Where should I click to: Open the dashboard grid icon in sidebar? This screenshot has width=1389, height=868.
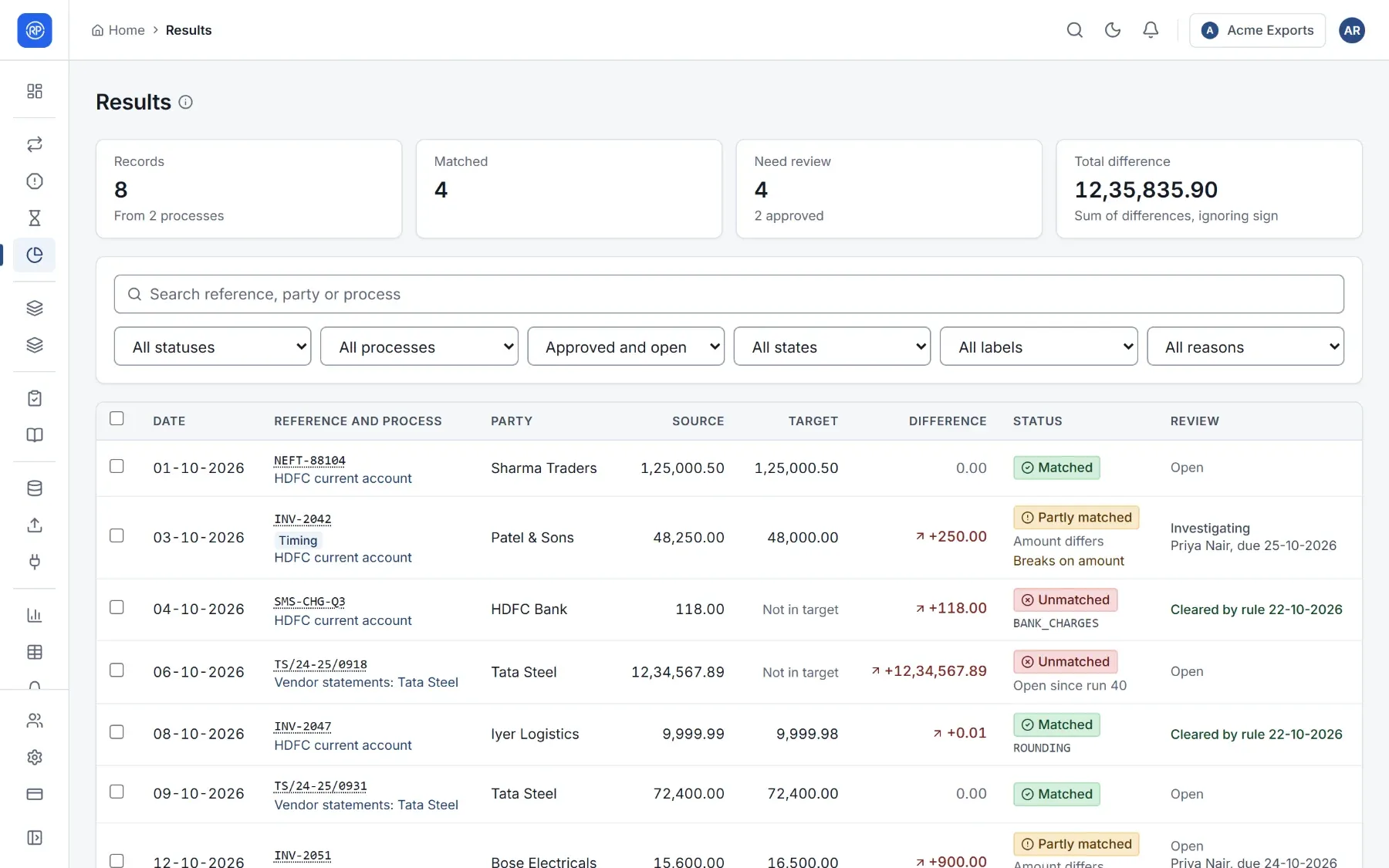point(35,91)
